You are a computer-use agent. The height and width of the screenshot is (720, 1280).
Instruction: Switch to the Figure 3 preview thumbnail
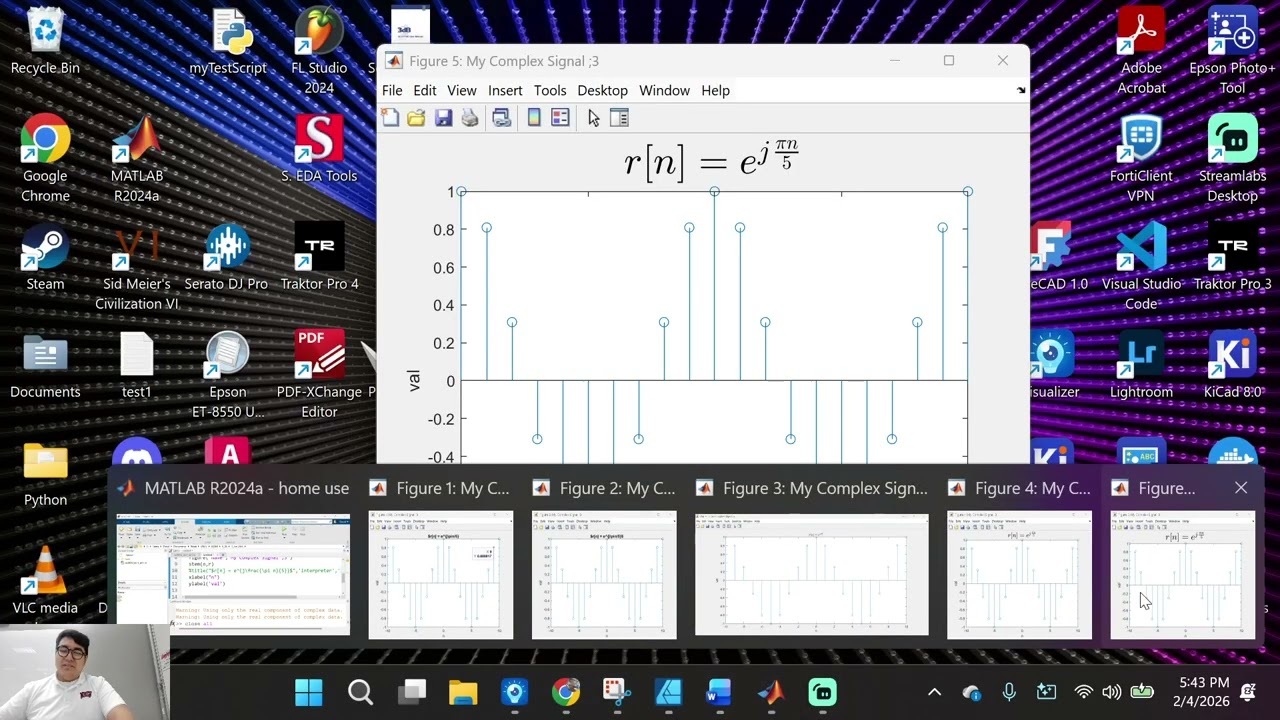coord(811,575)
